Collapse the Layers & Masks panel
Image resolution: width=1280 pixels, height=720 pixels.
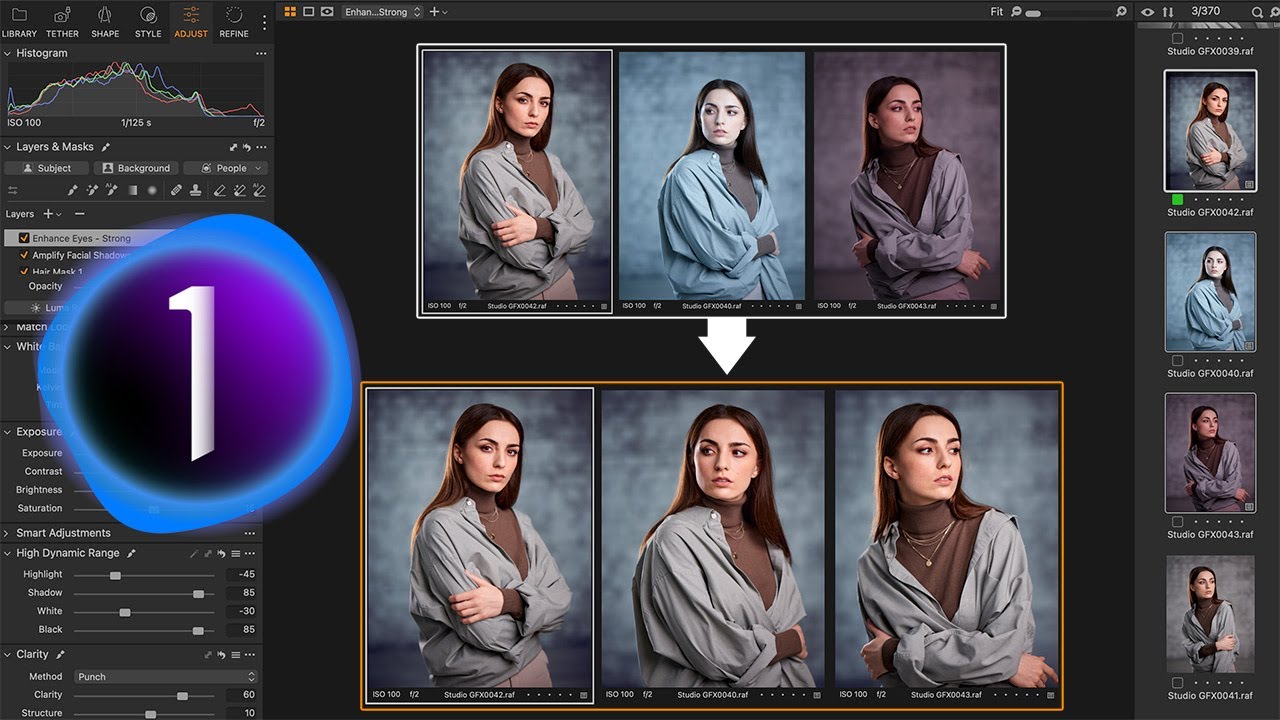8,147
